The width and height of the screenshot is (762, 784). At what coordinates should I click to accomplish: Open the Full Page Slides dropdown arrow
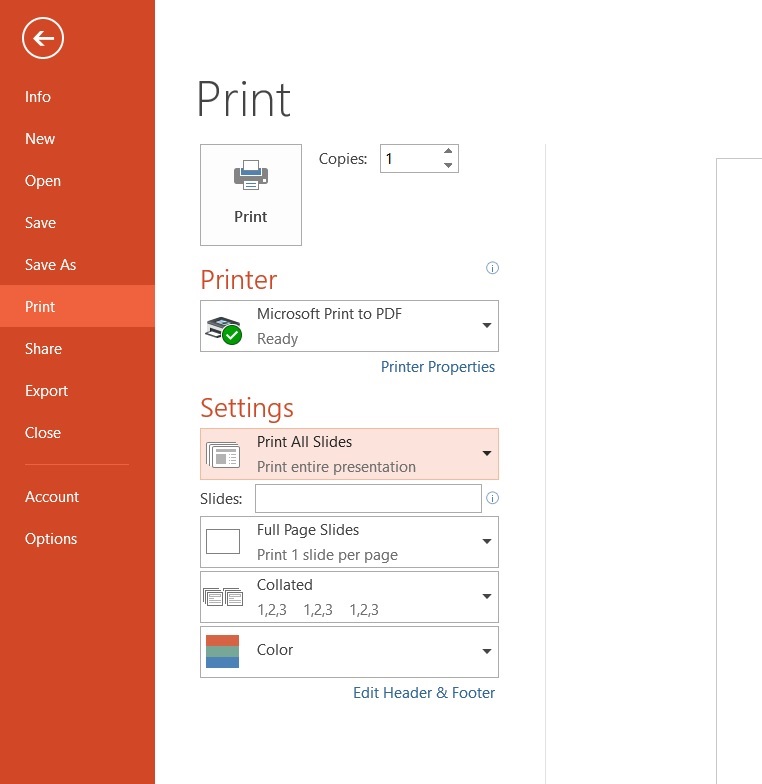click(487, 542)
